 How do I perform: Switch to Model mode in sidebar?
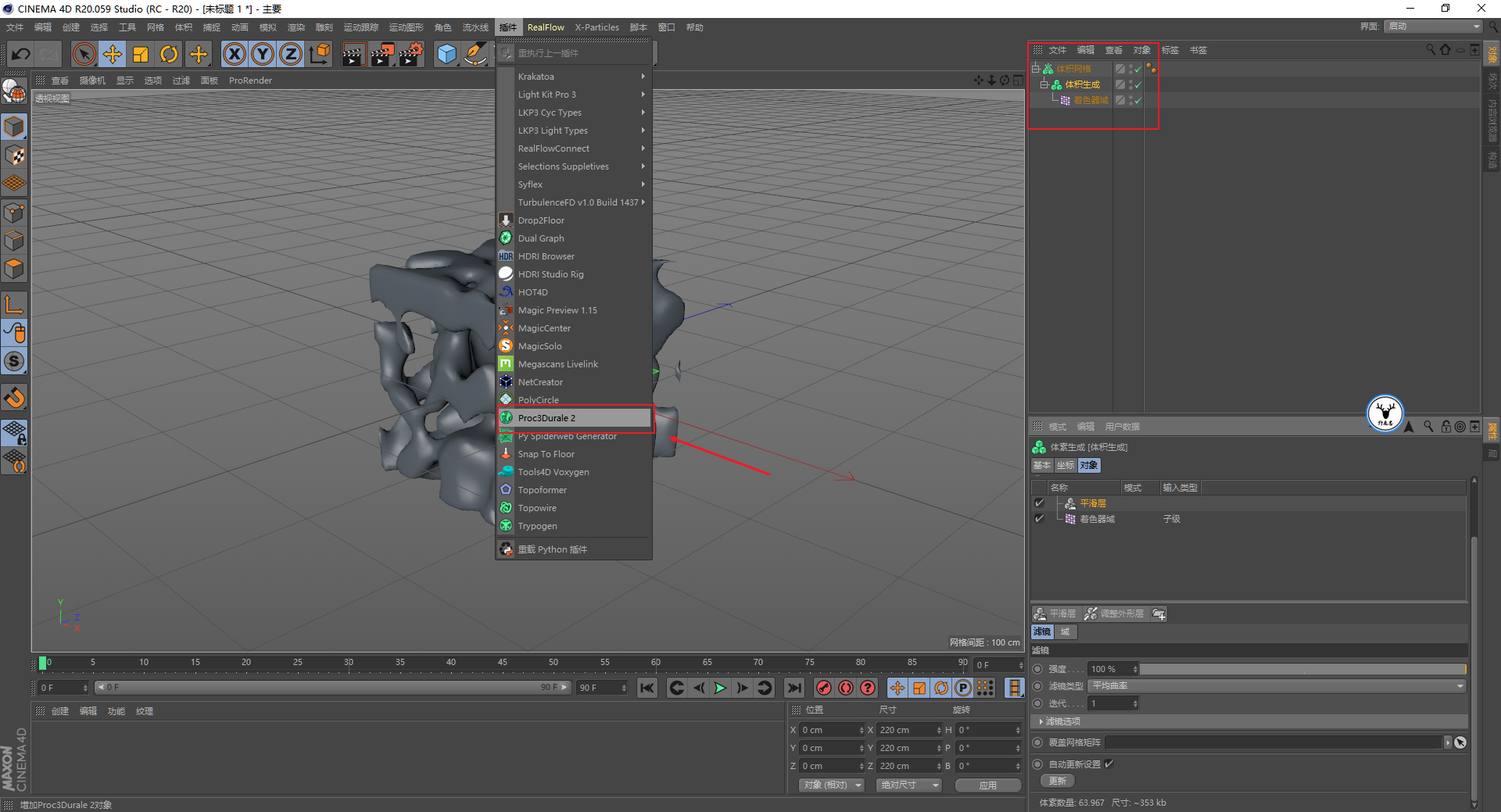[14, 126]
